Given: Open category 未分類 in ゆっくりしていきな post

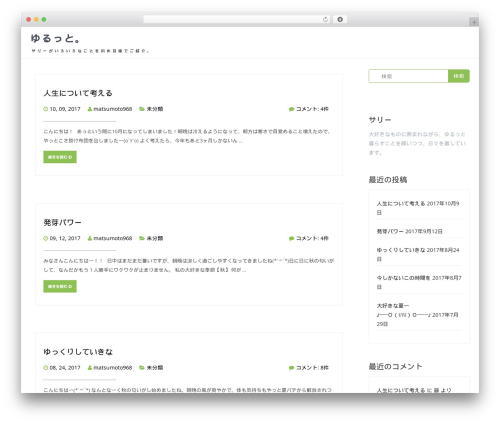Looking at the screenshot, I should [155, 368].
